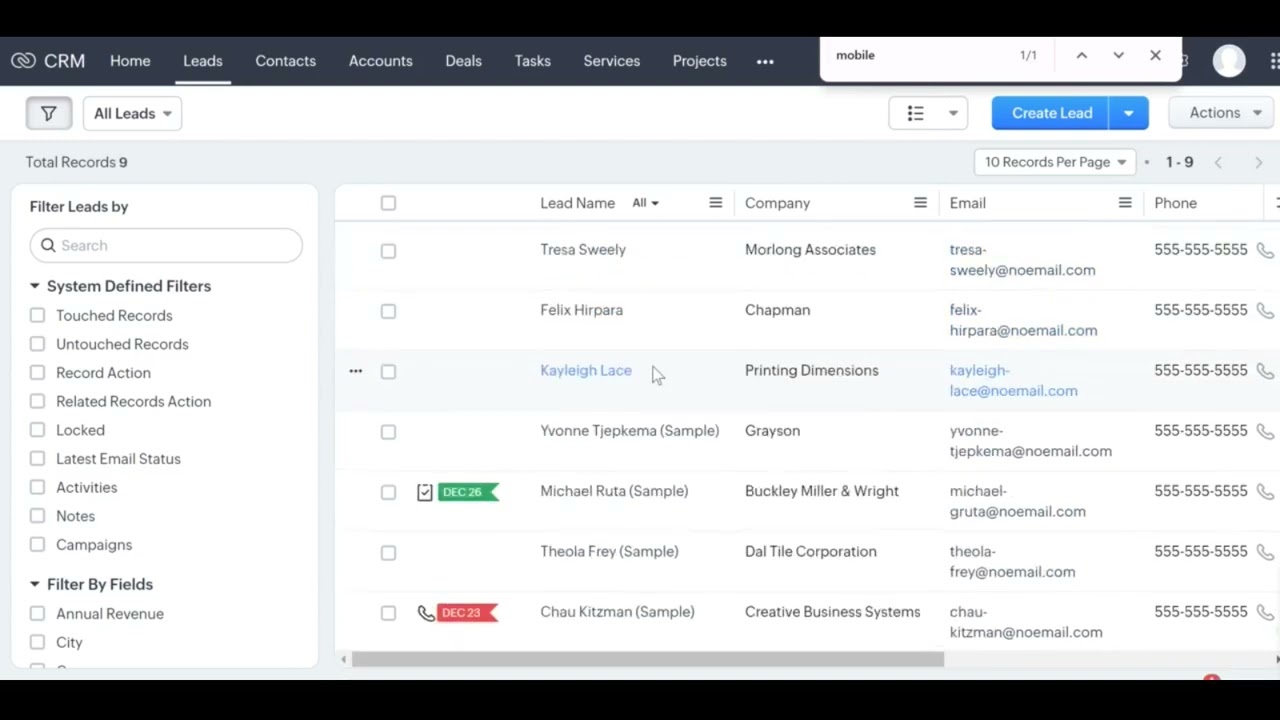Go to next records page arrow
This screenshot has height=720, width=1280.
click(x=1258, y=162)
